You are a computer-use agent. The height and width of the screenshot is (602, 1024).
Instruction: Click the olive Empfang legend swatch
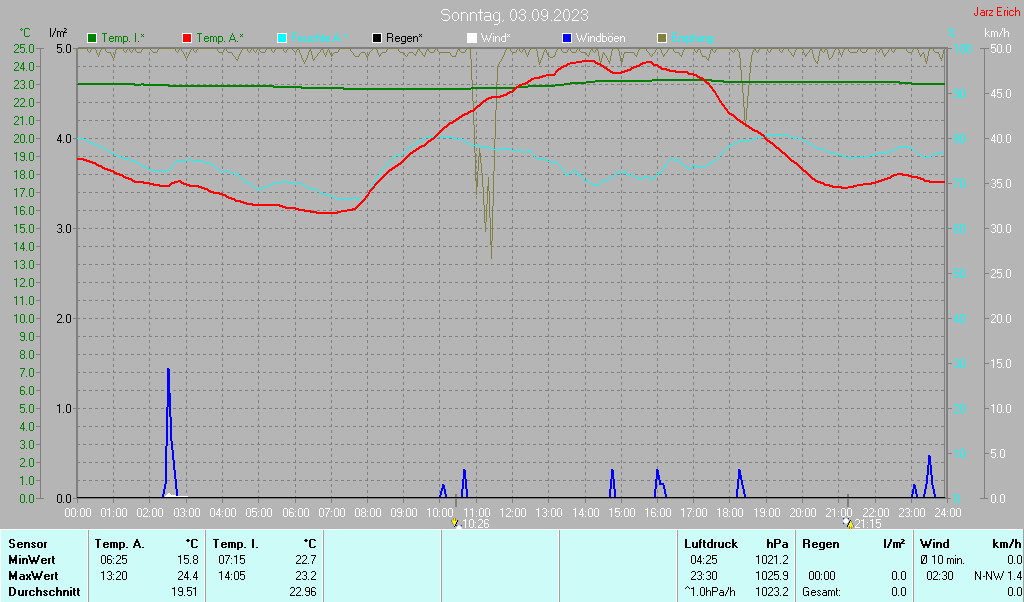pyautogui.click(x=662, y=39)
